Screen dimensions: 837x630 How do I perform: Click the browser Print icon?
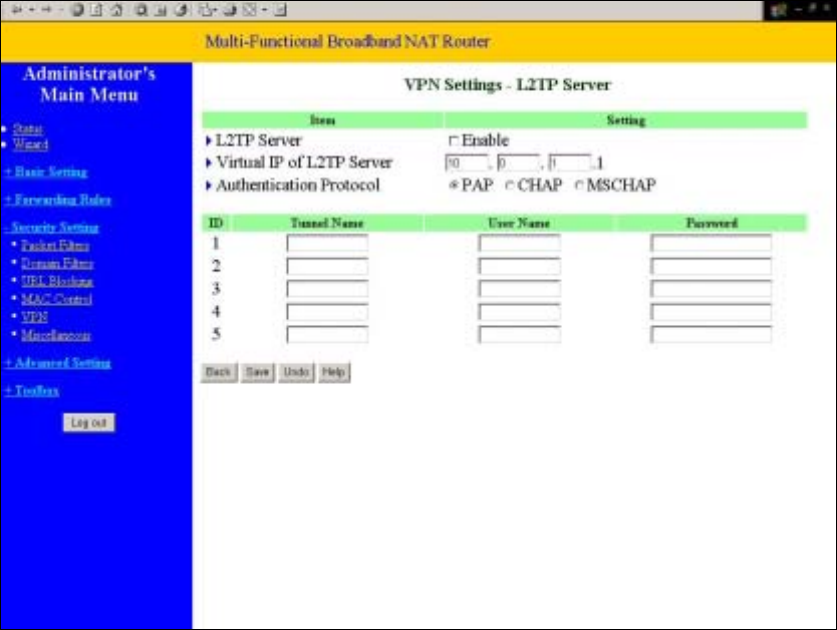(x=230, y=9)
